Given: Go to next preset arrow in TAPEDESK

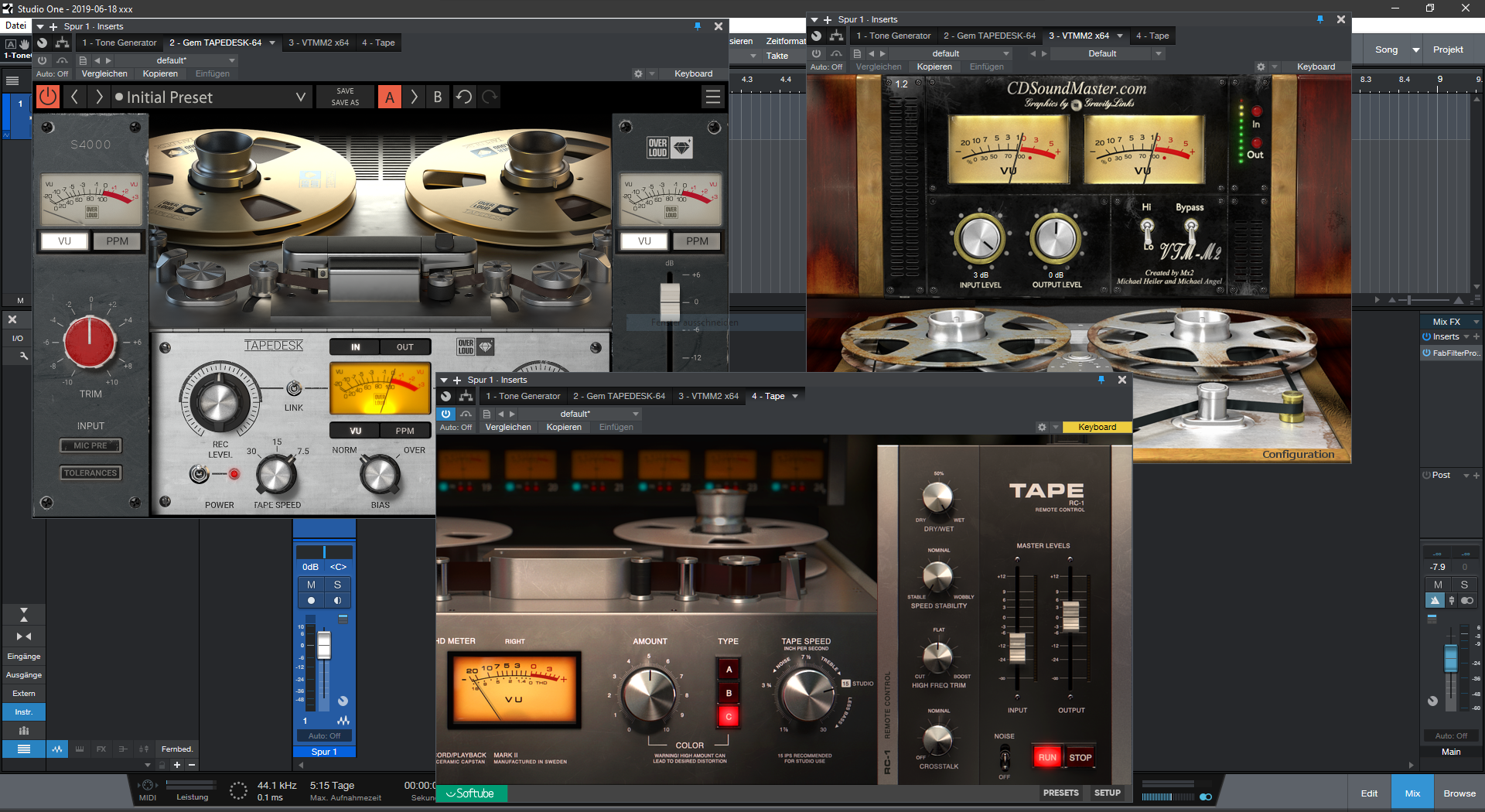Looking at the screenshot, I should tap(99, 97).
